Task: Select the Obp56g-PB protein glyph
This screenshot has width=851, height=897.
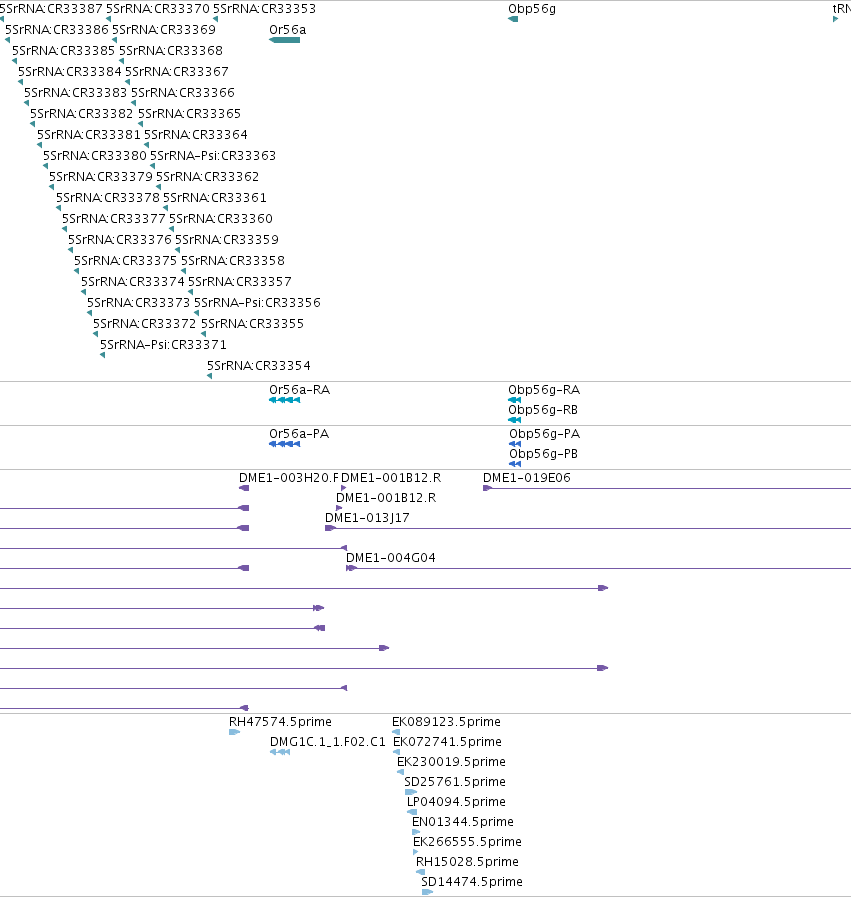Action: pyautogui.click(x=515, y=464)
